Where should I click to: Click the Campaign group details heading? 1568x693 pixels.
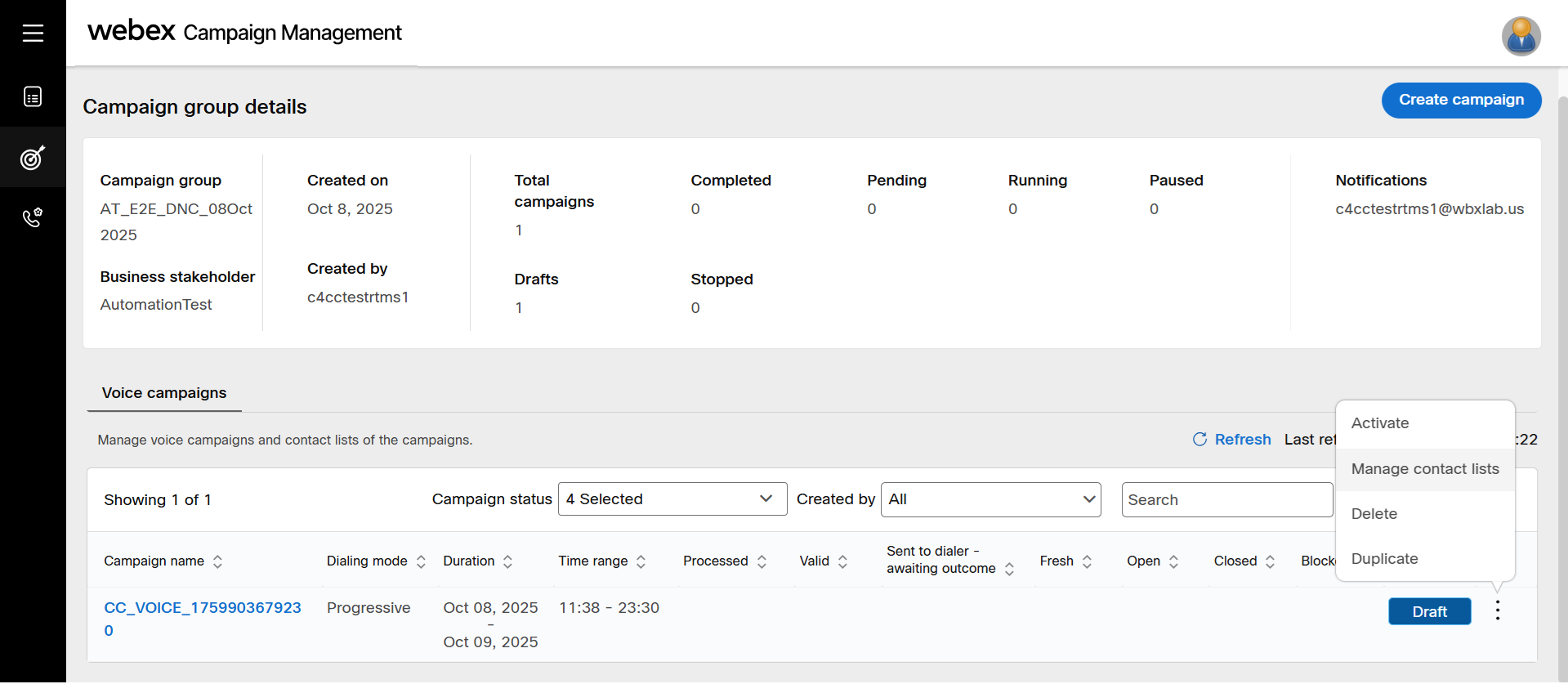(194, 107)
